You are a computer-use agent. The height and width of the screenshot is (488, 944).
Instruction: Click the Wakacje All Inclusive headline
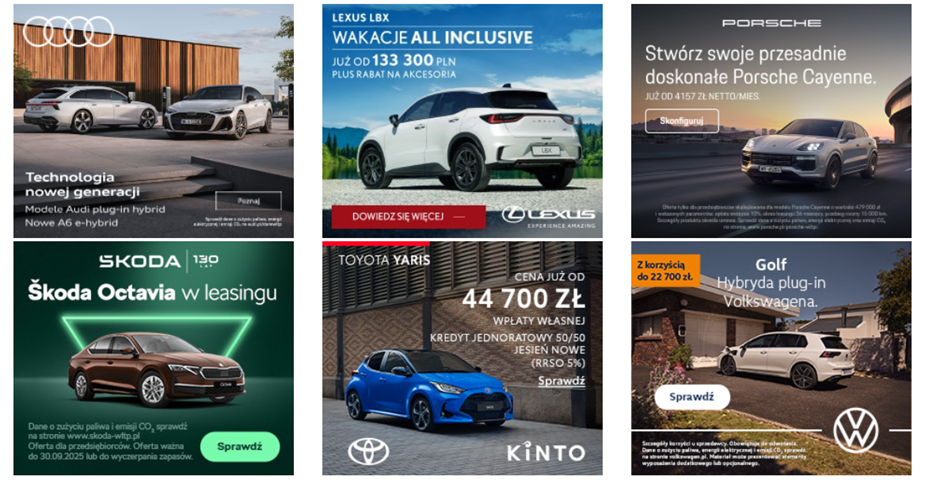432,37
